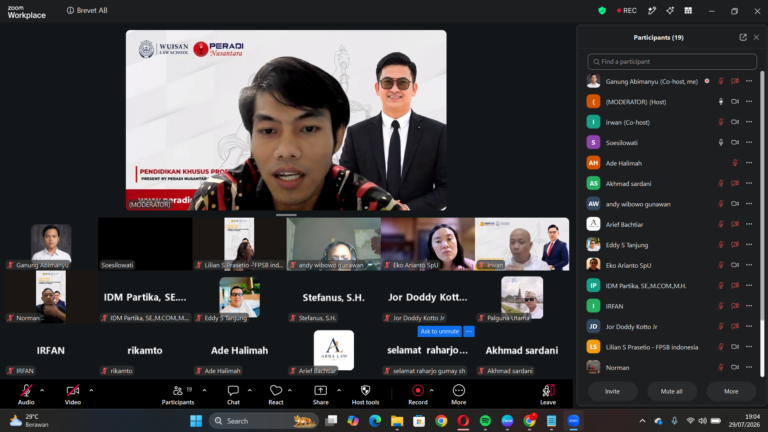Pop out the Participants panel
Viewport: 768px width, 432px height.
(x=743, y=37)
